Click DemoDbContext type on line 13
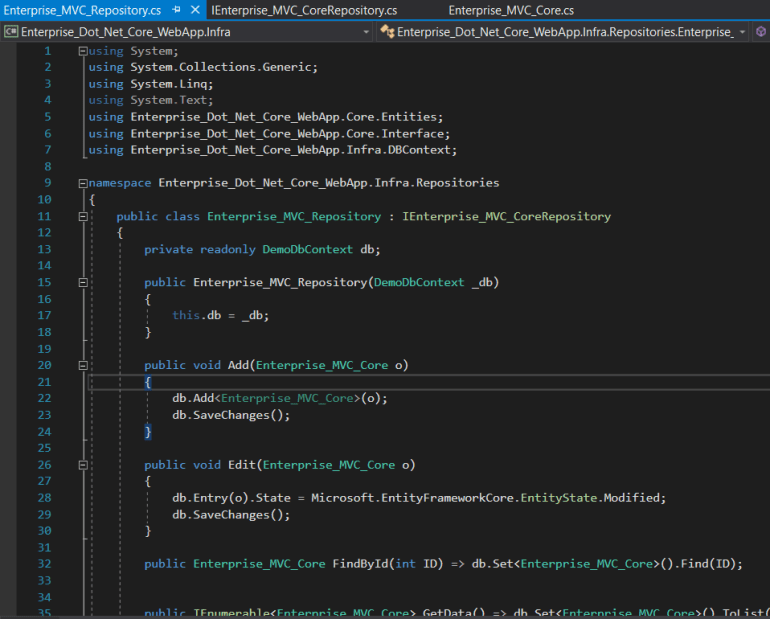 (307, 249)
